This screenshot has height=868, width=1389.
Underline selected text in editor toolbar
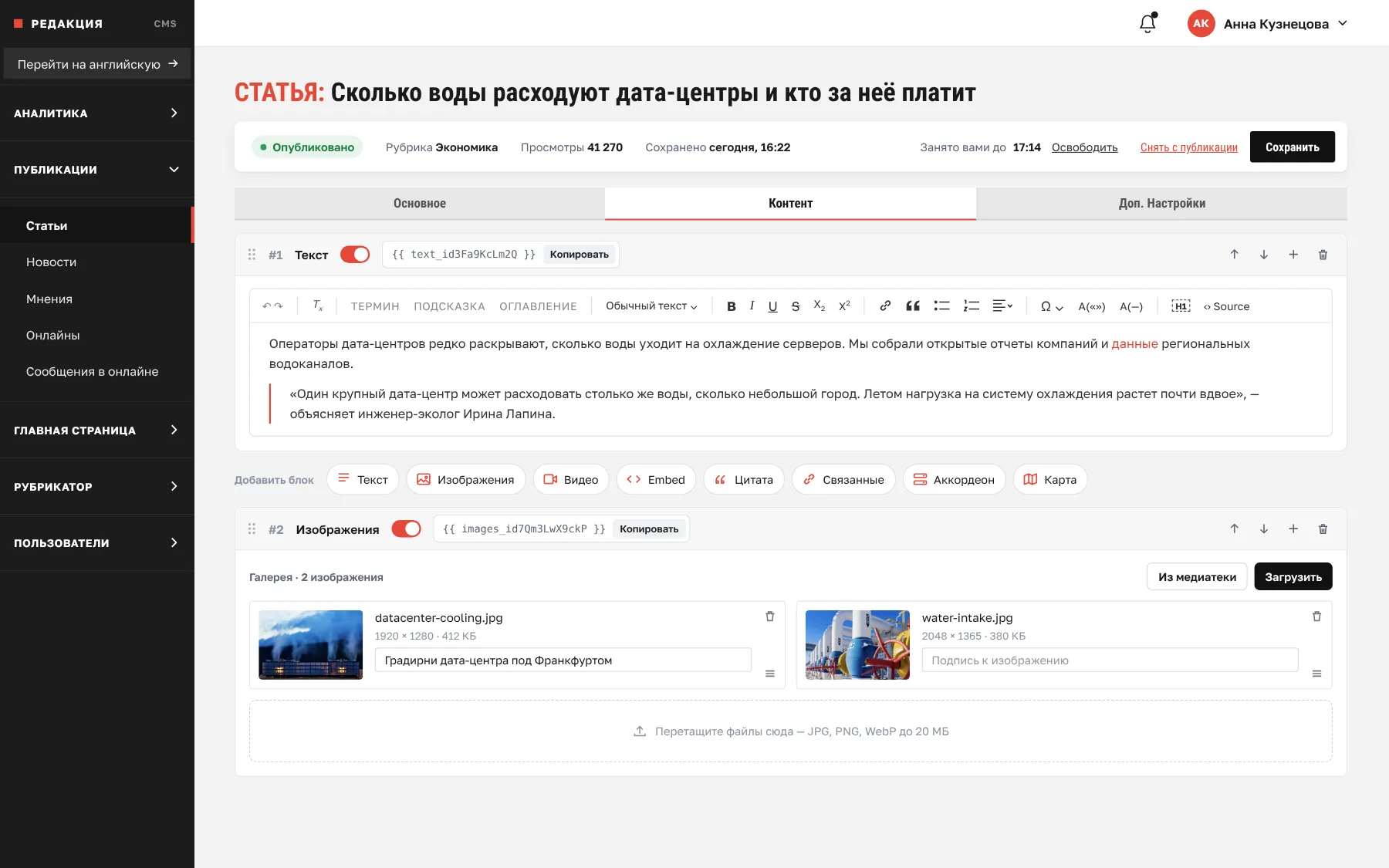(x=772, y=306)
